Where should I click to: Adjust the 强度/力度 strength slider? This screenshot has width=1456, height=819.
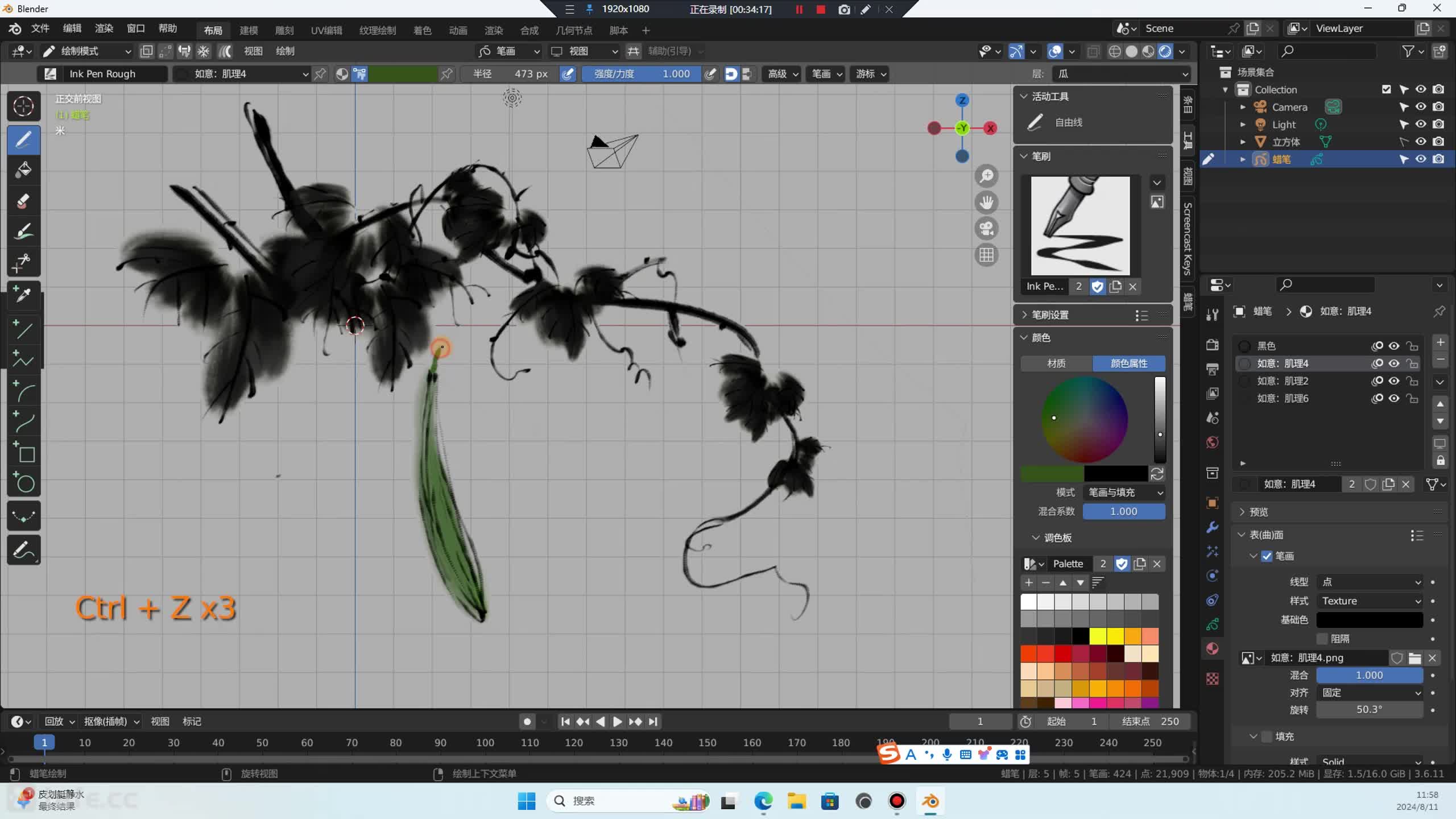click(x=641, y=74)
